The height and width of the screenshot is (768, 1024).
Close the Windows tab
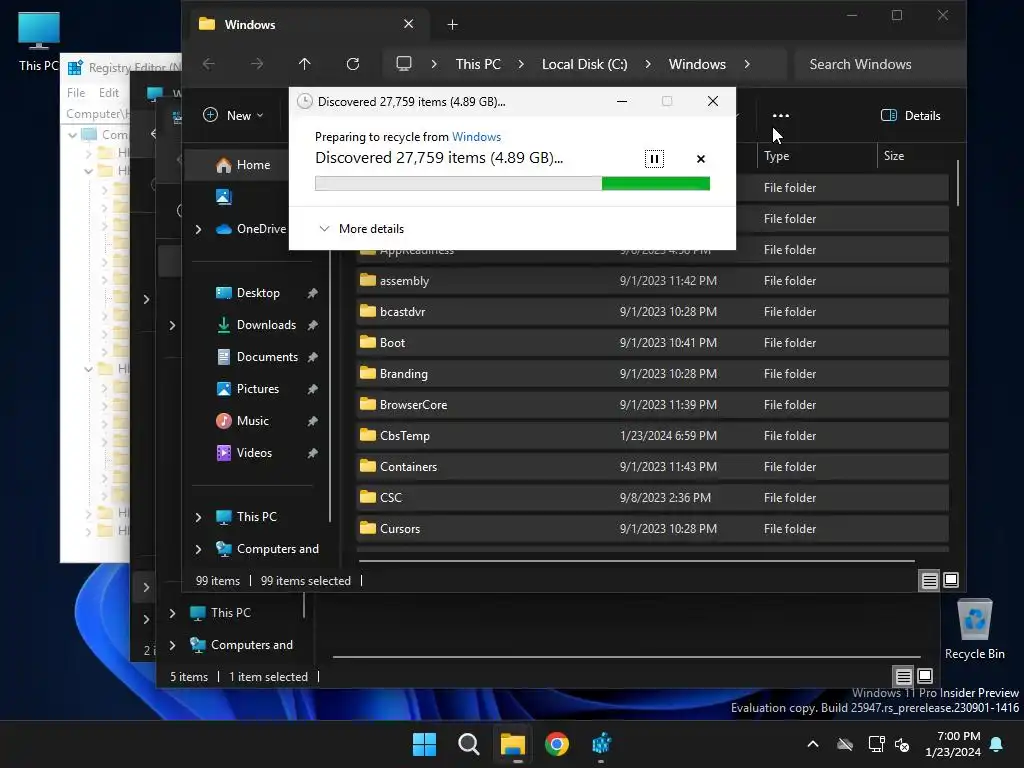(409, 24)
